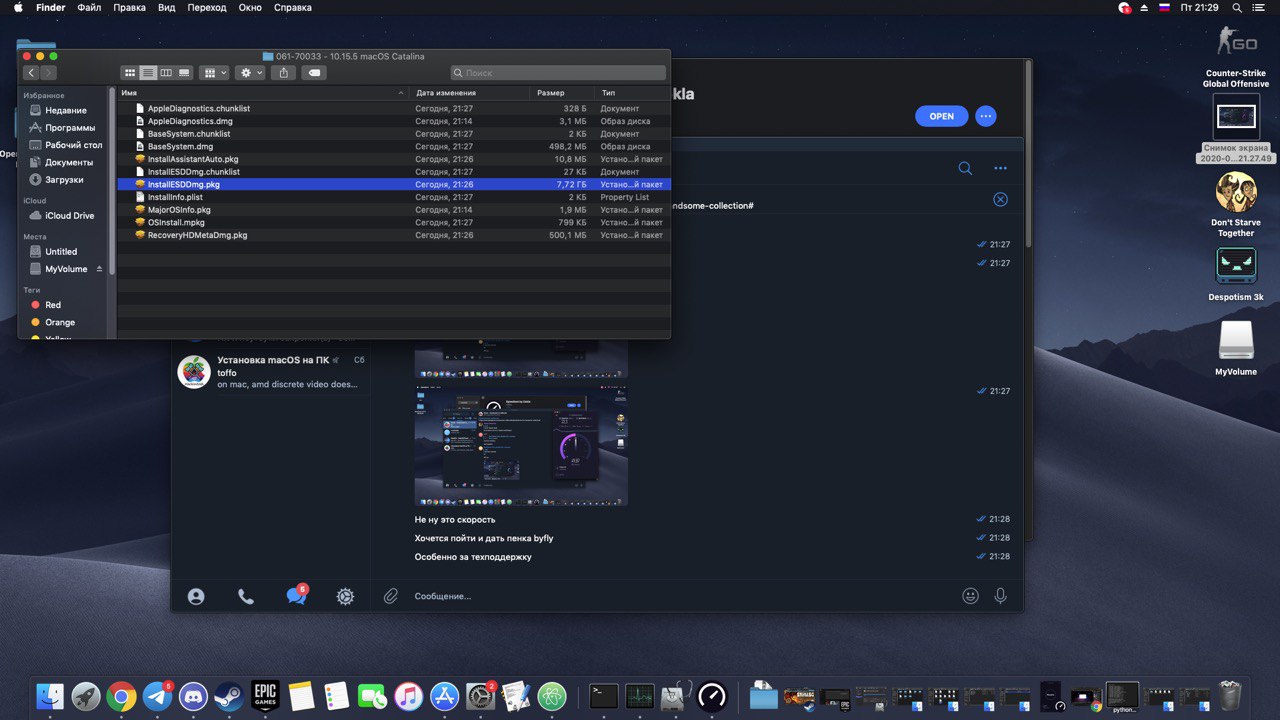Attach a file in Telegram chat
This screenshot has height=720, width=1280.
391,596
